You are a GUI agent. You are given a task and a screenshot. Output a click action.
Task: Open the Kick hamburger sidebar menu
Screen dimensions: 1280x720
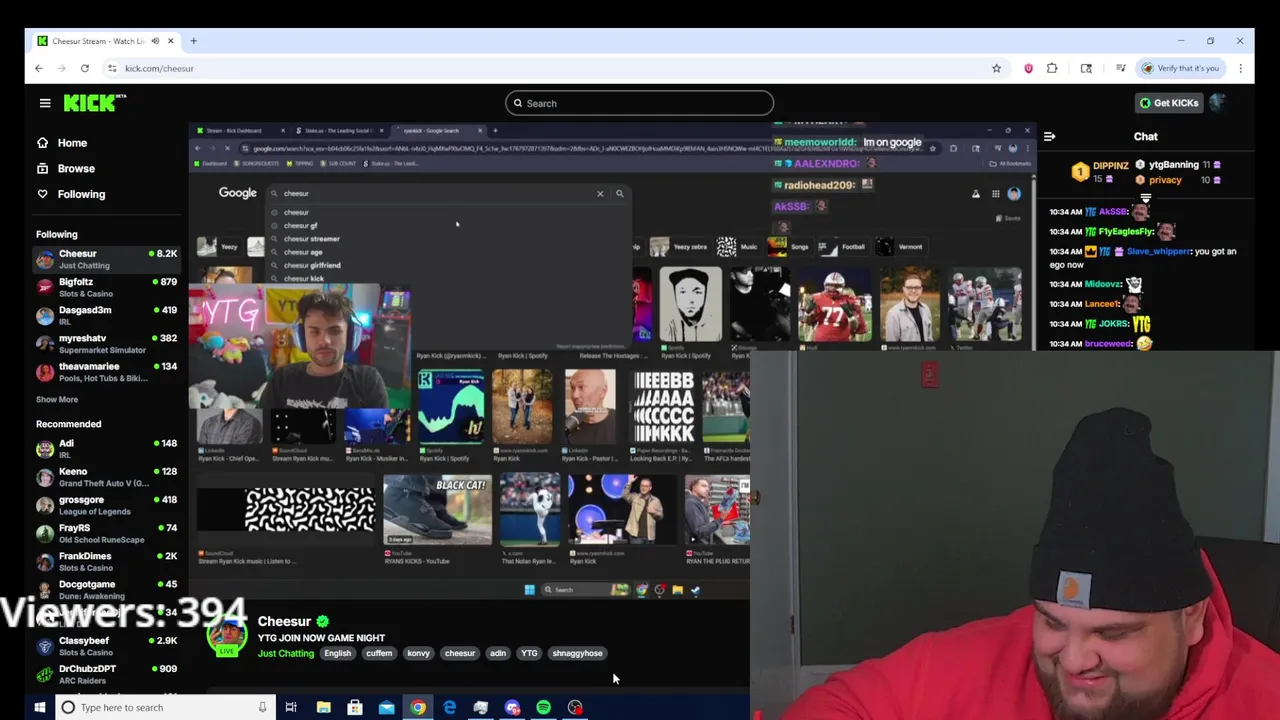[x=45, y=103]
